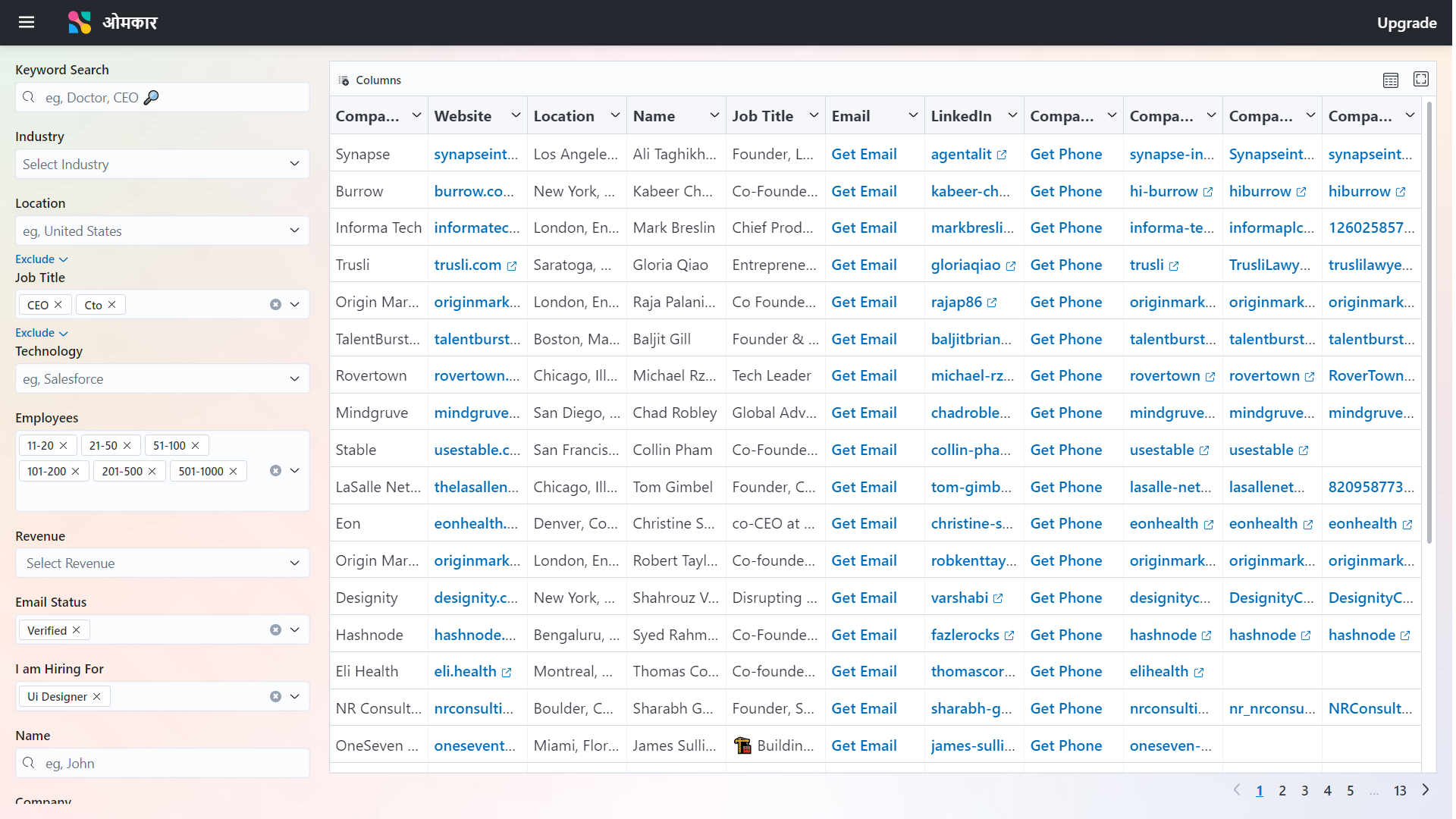Remove the 501-1000 employees tag
Viewport: 1456px width, 819px height.
234,472
